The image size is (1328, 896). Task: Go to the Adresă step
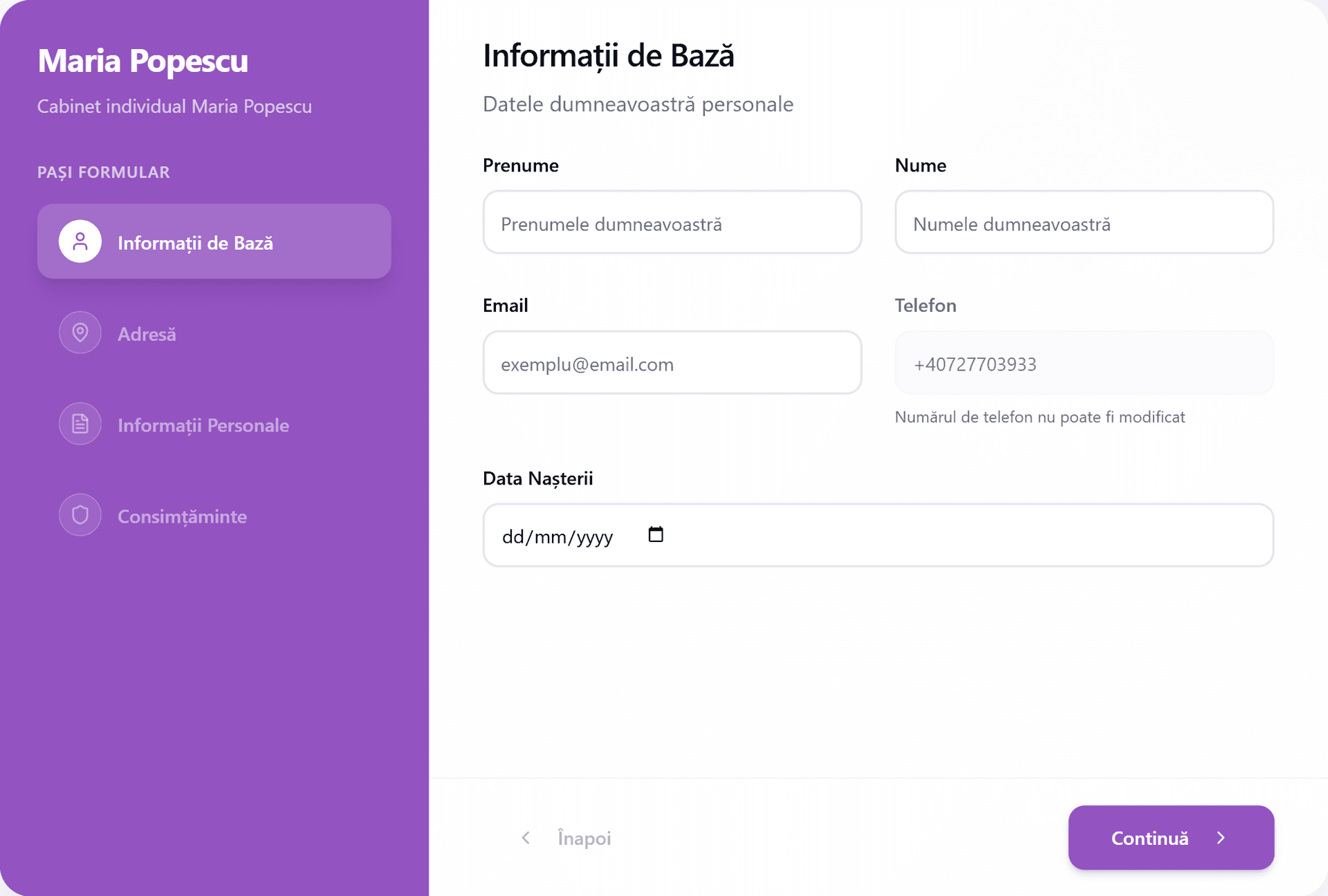pos(214,333)
